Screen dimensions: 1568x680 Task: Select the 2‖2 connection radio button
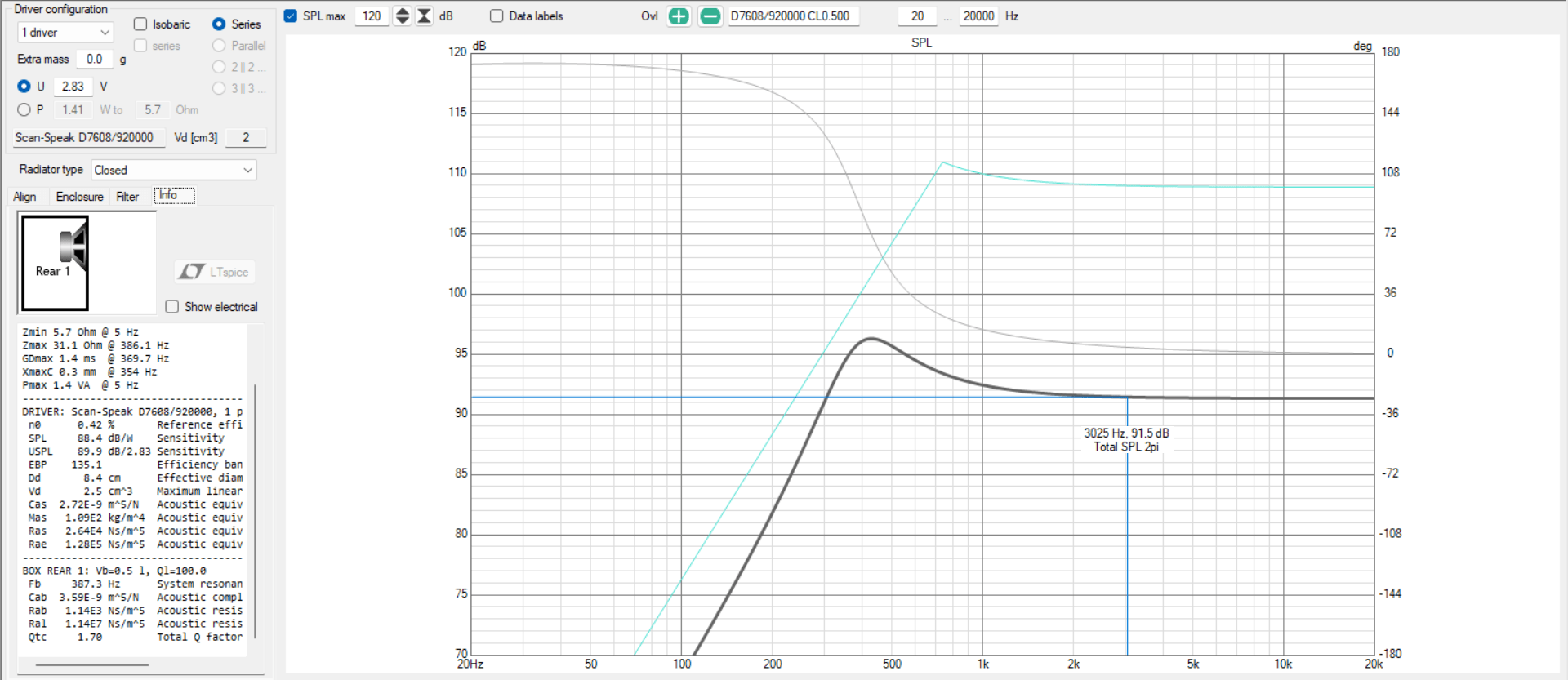coord(219,67)
